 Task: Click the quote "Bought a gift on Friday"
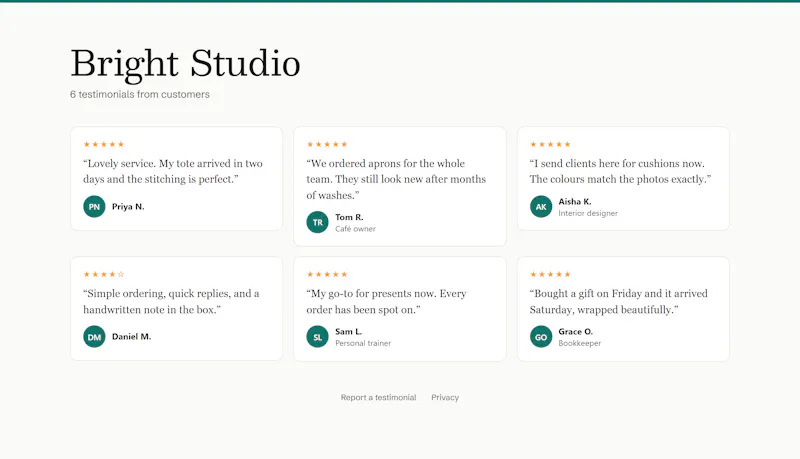click(x=619, y=301)
